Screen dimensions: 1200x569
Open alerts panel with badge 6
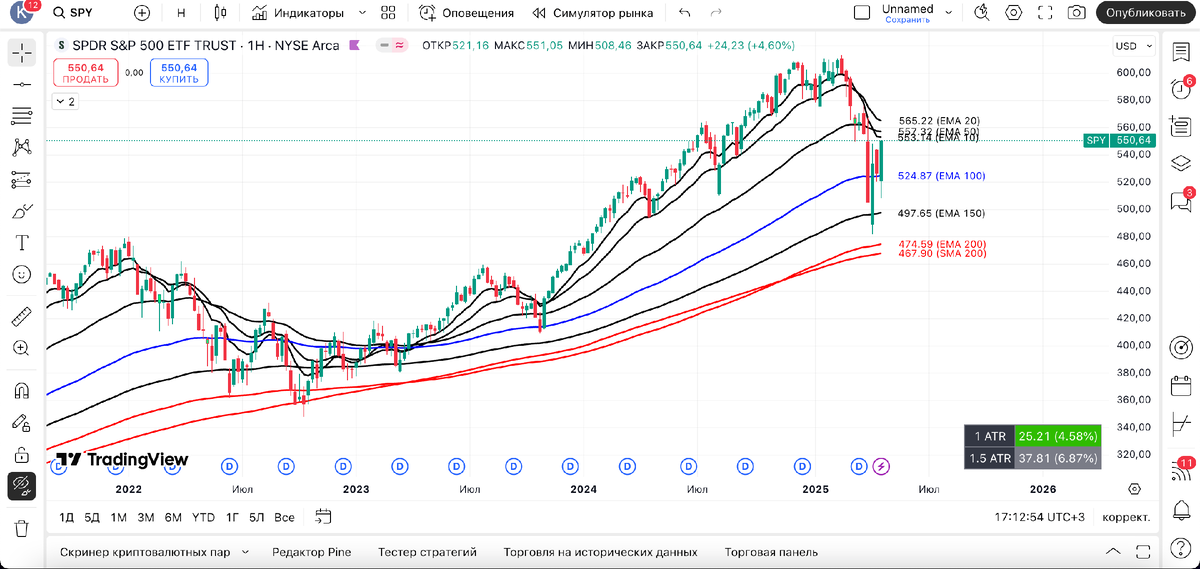coord(1181,90)
